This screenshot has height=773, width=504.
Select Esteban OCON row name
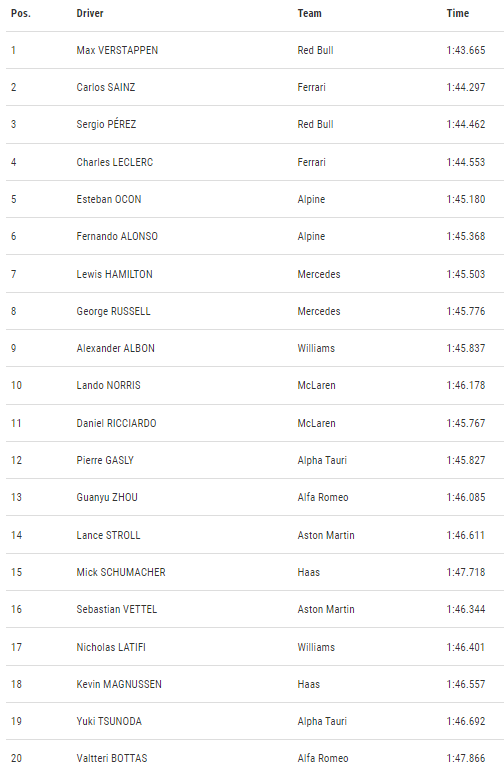pyautogui.click(x=109, y=199)
